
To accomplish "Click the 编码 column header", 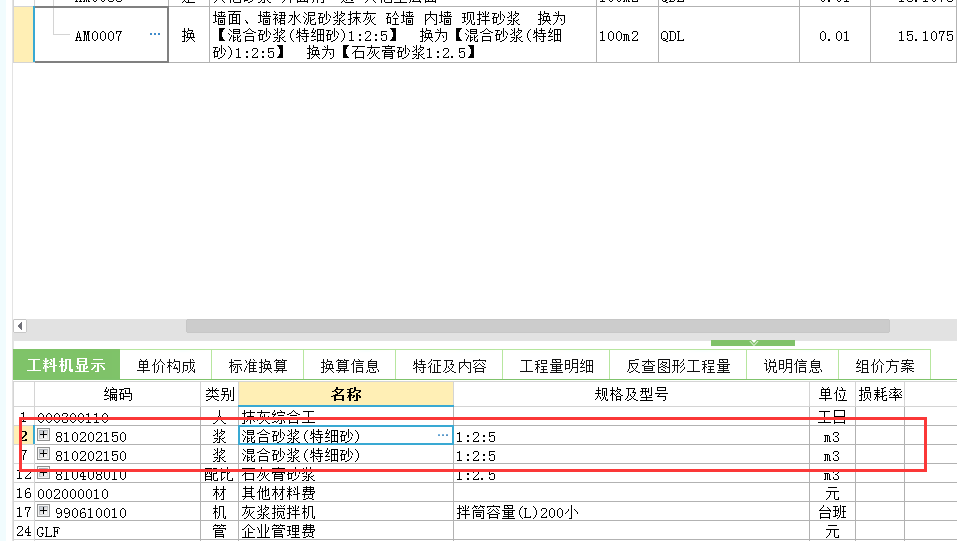I will click(118, 394).
